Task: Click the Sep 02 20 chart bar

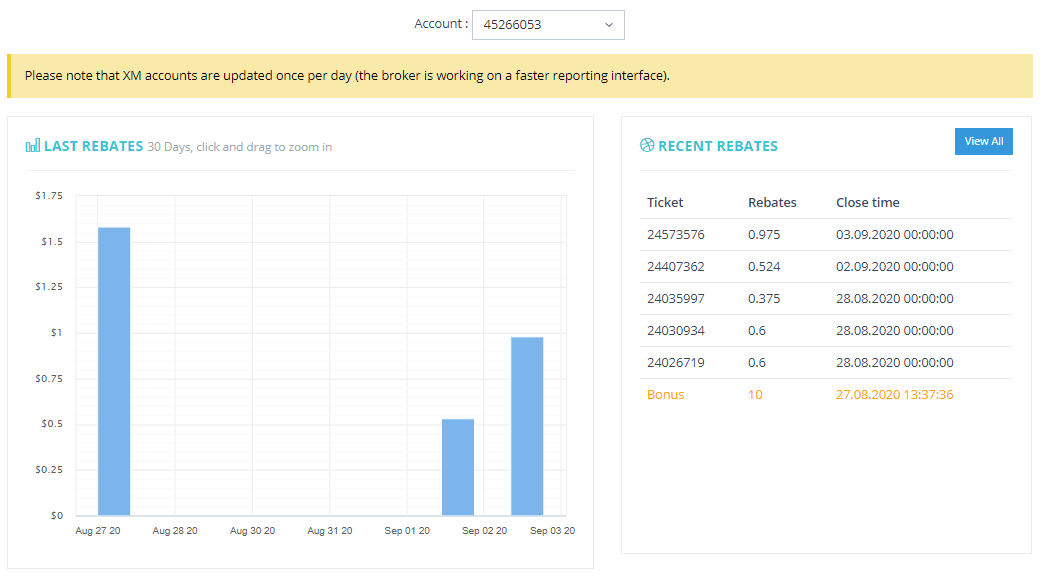Action: 458,467
